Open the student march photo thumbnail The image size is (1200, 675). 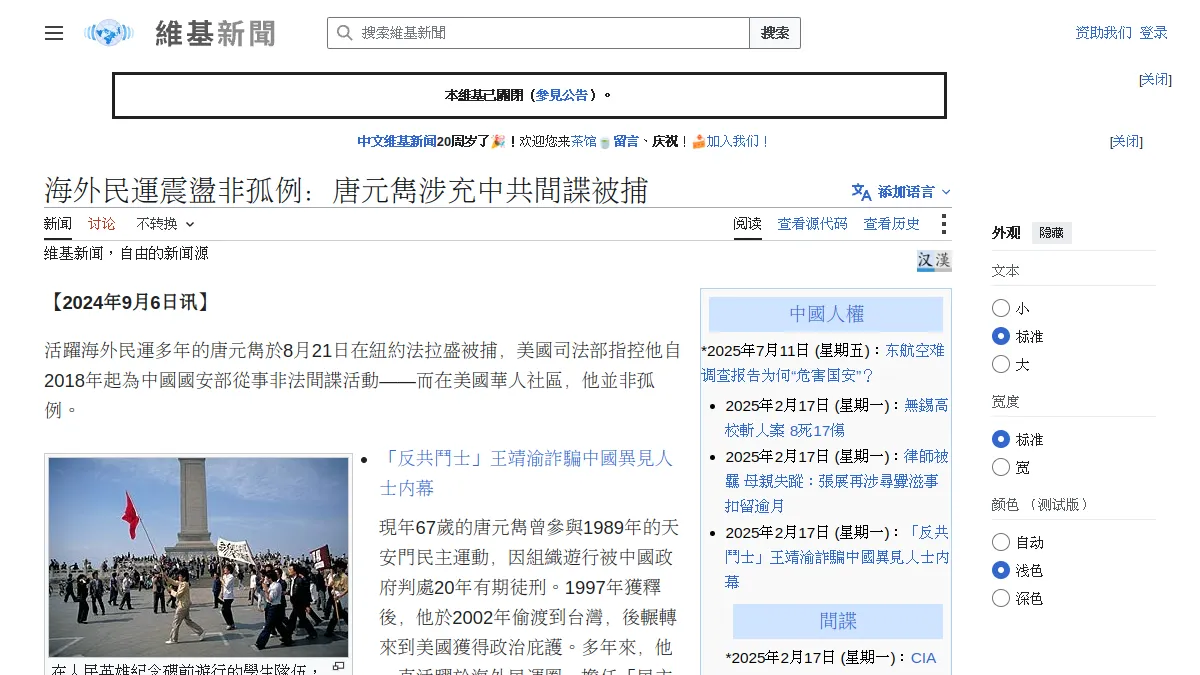point(198,557)
